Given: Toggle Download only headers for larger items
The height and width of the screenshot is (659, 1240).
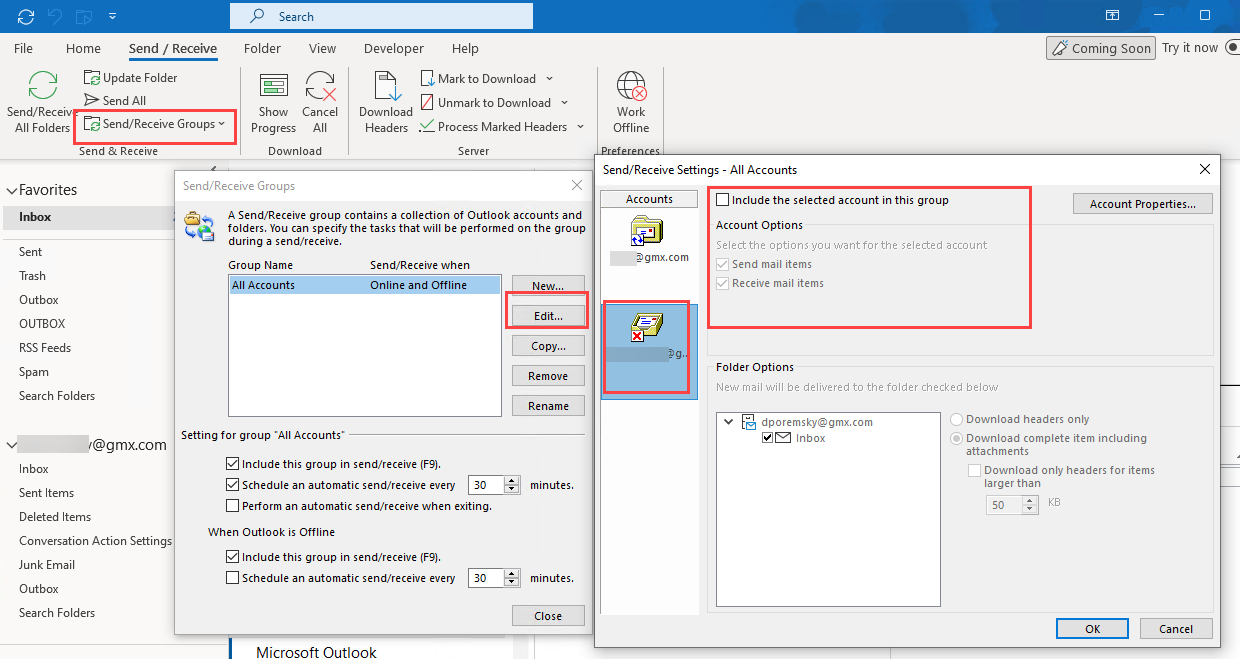Looking at the screenshot, I should click(975, 470).
